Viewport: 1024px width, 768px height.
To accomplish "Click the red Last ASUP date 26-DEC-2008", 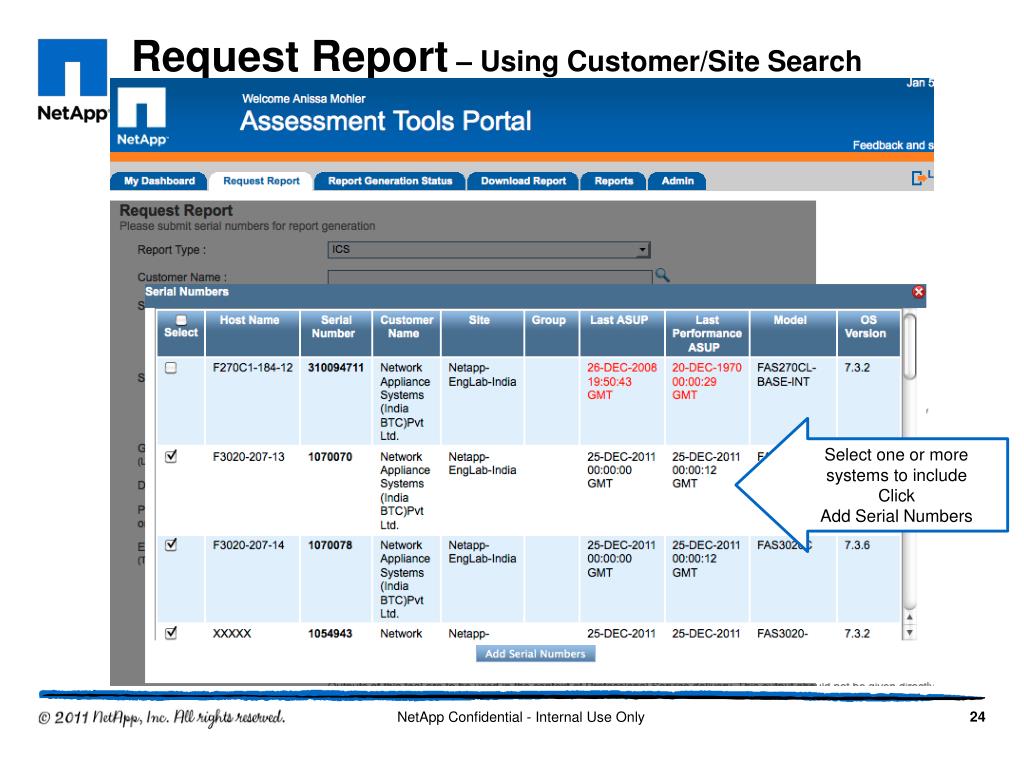I will coord(622,368).
